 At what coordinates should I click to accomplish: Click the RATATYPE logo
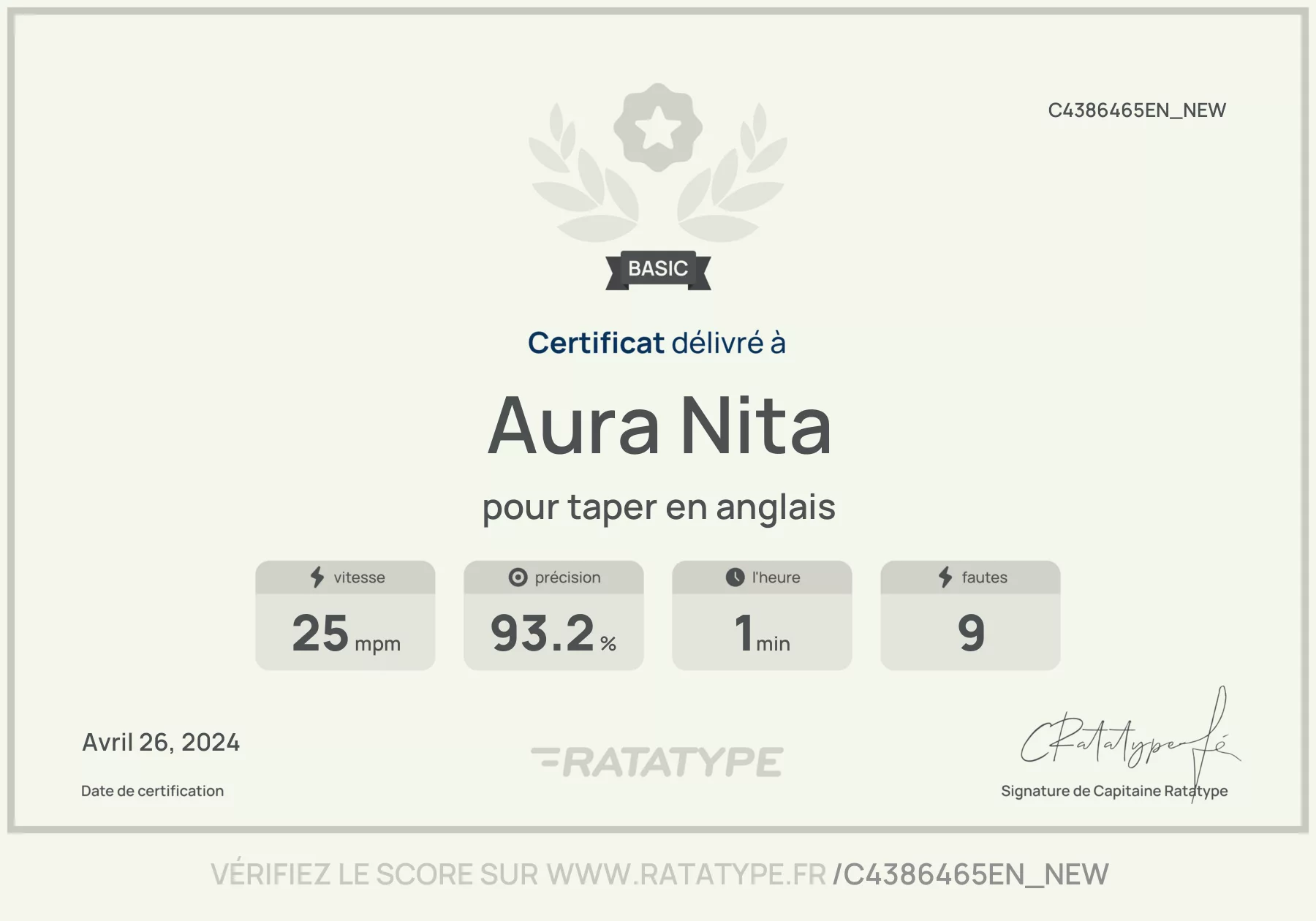(x=657, y=762)
